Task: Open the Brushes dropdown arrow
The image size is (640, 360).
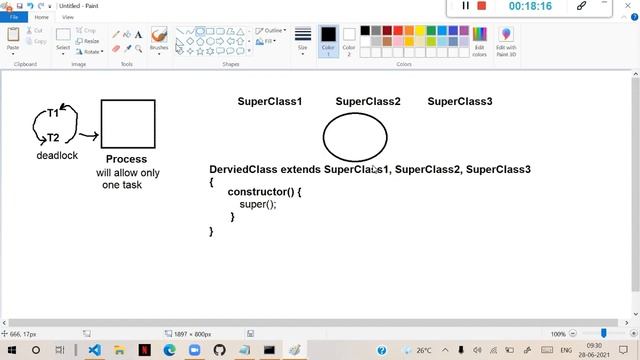Action: point(159,54)
